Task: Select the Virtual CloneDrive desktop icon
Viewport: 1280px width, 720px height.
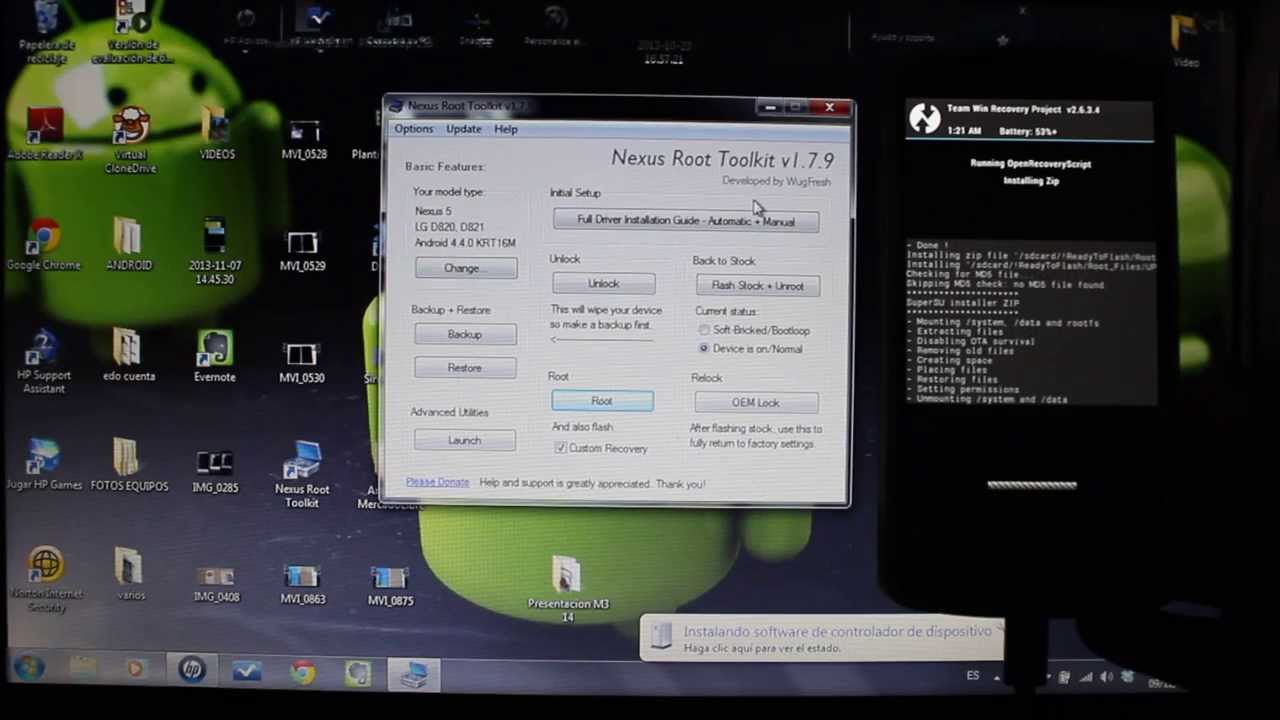Action: (131, 141)
